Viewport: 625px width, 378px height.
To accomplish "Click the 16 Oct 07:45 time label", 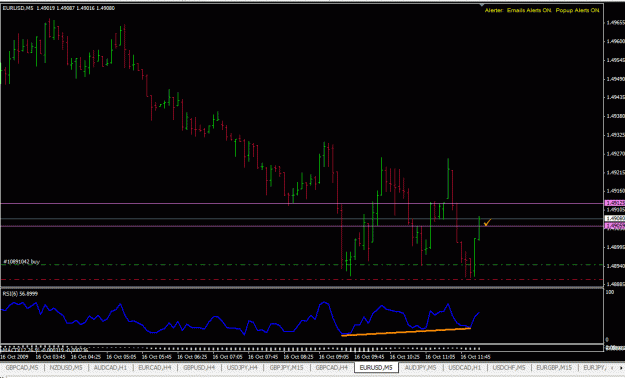I will click(263, 357).
